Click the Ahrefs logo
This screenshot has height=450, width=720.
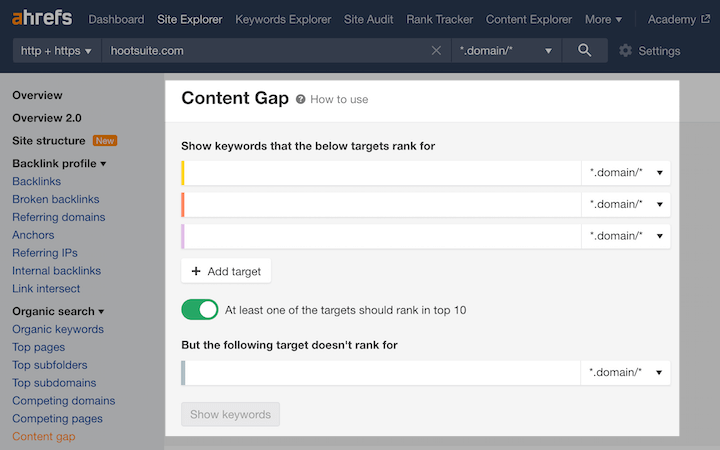tap(42, 19)
